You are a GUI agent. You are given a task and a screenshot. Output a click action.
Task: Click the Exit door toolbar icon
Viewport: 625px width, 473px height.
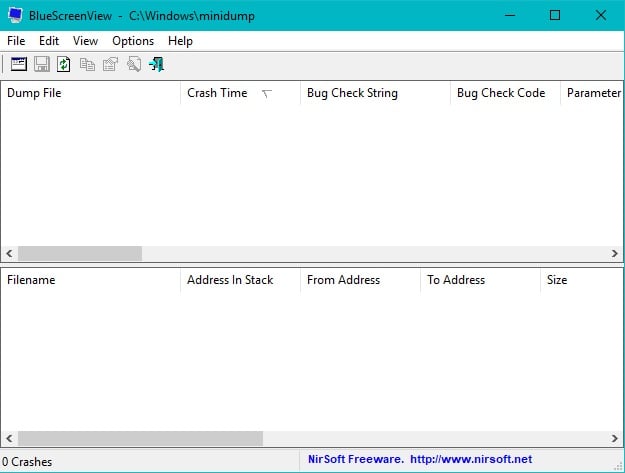(157, 64)
